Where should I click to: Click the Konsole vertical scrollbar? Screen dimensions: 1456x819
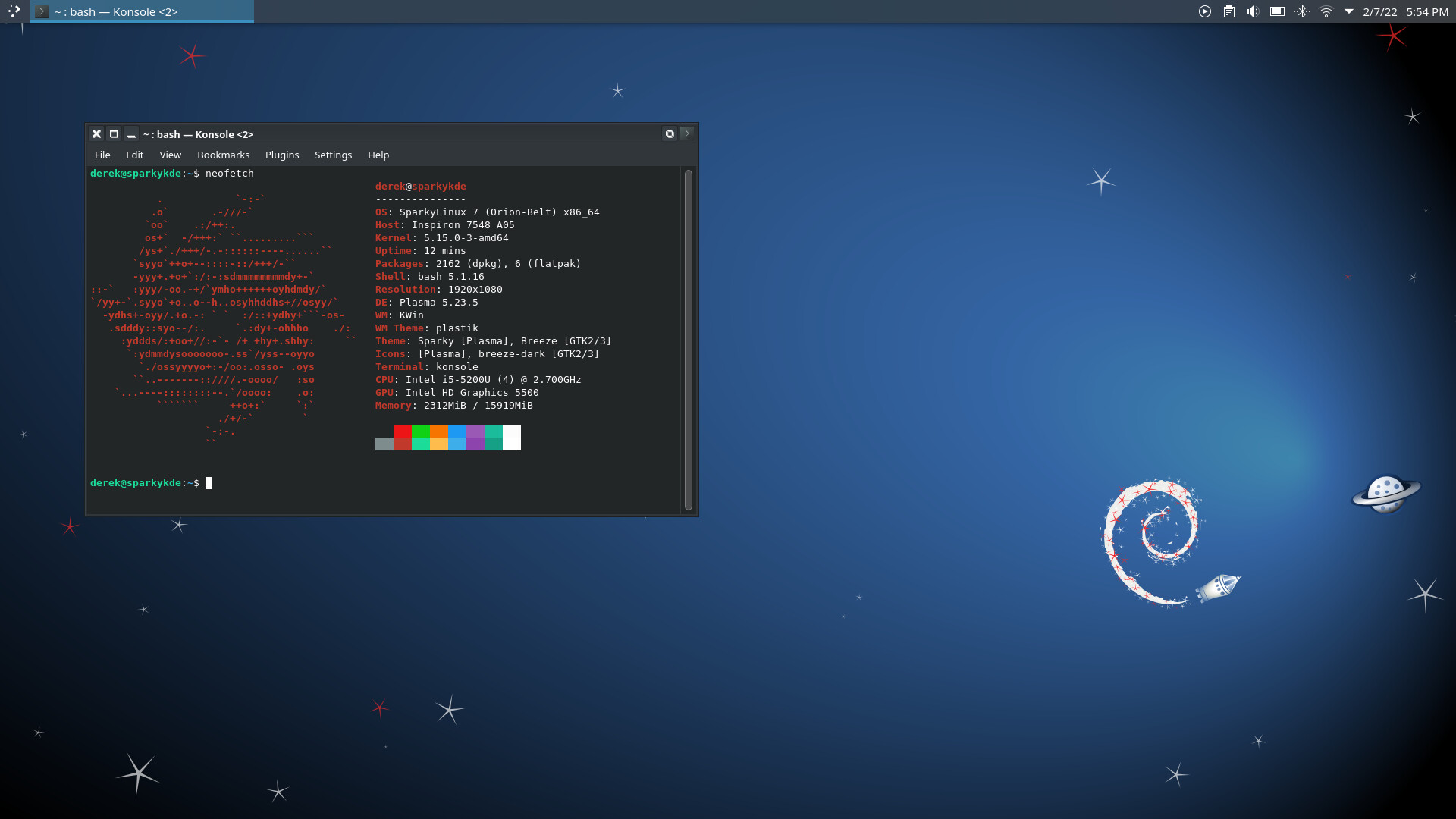(689, 340)
